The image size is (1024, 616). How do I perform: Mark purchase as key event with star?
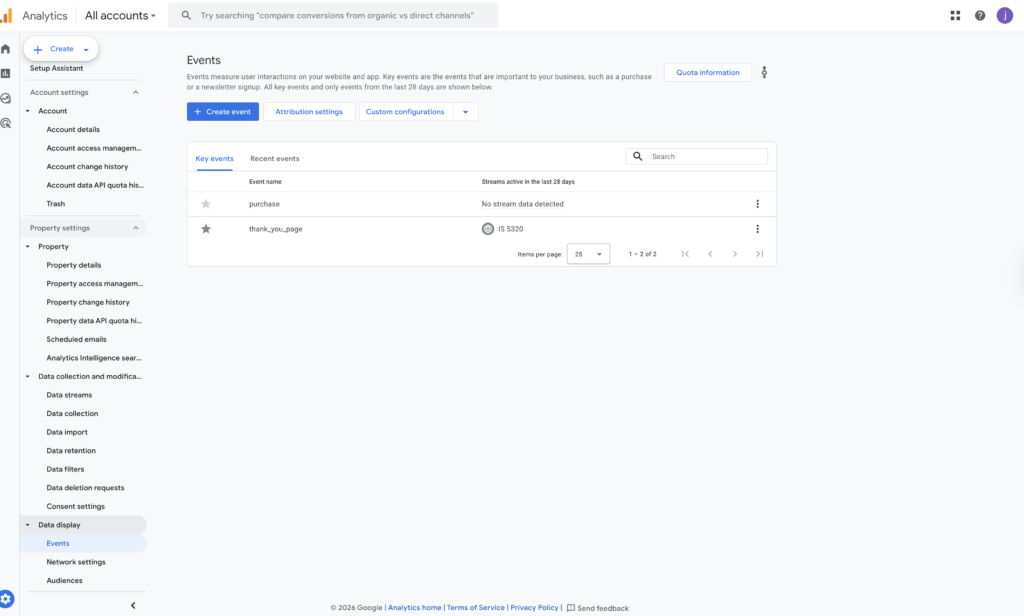click(206, 204)
